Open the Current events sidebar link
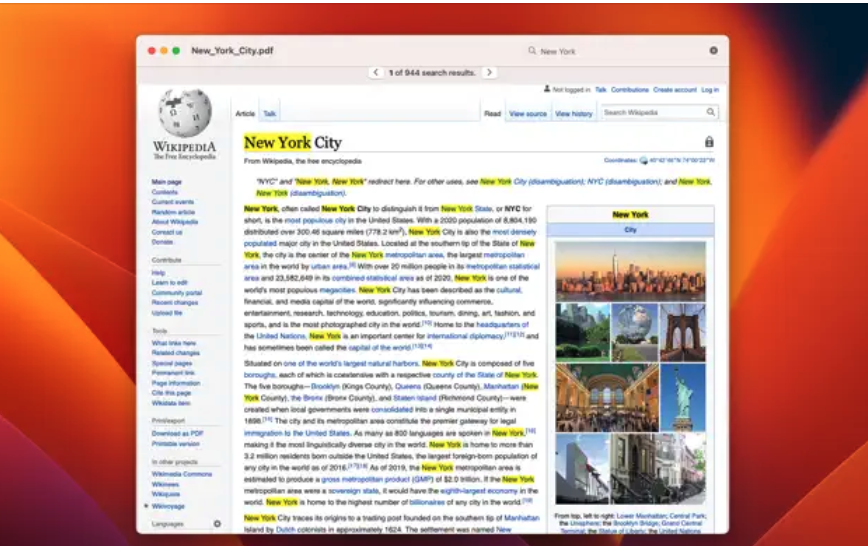Image resolution: width=868 pixels, height=546 pixels. click(173, 202)
